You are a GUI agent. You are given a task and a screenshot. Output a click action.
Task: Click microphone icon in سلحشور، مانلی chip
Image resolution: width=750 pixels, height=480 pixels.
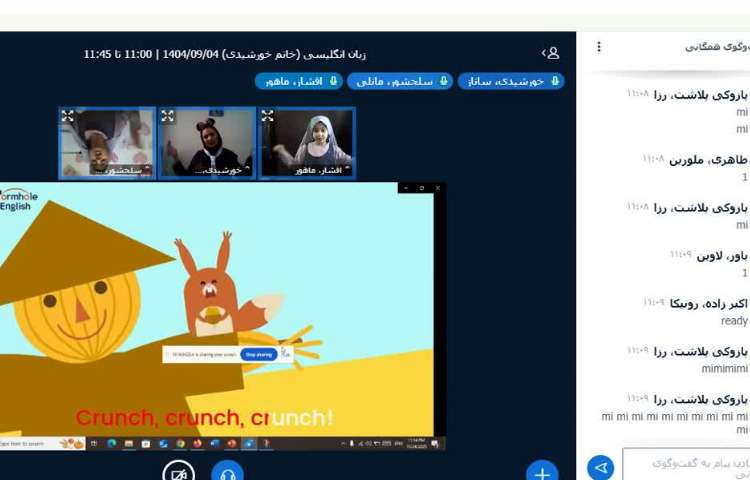[443, 81]
